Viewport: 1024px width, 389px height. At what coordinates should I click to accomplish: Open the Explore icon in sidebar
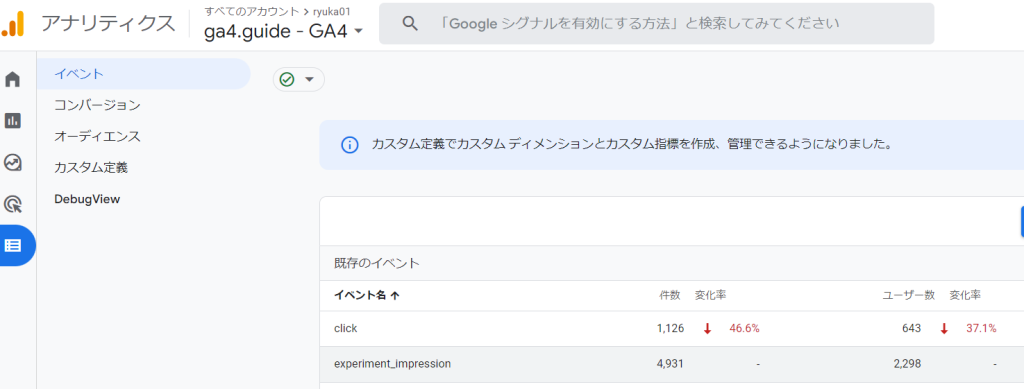pyautogui.click(x=12, y=163)
